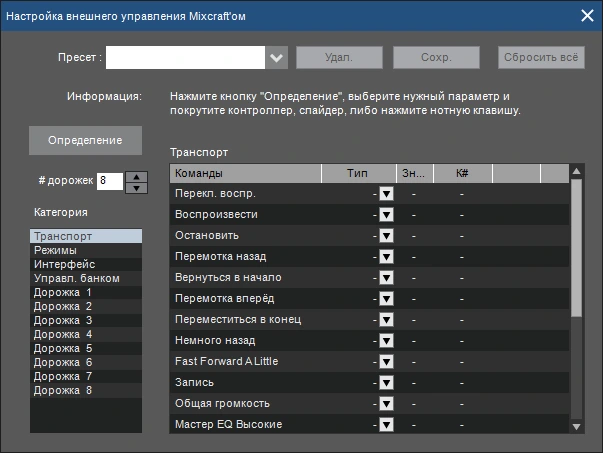Open type dropdown for Мастер EQ Высокие
603x453 pixels.
coord(386,425)
